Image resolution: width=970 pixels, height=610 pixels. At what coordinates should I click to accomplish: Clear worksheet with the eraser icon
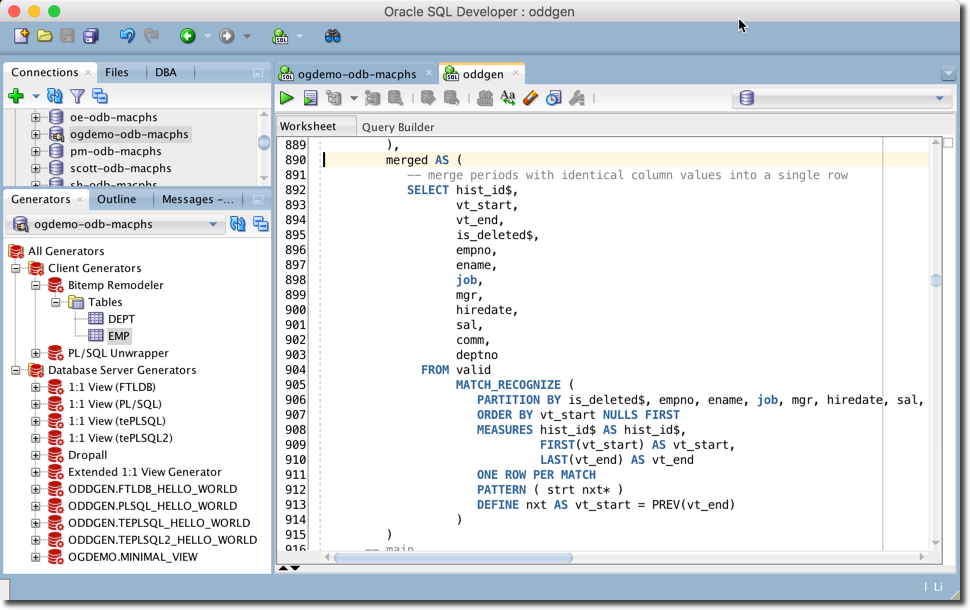tap(530, 98)
